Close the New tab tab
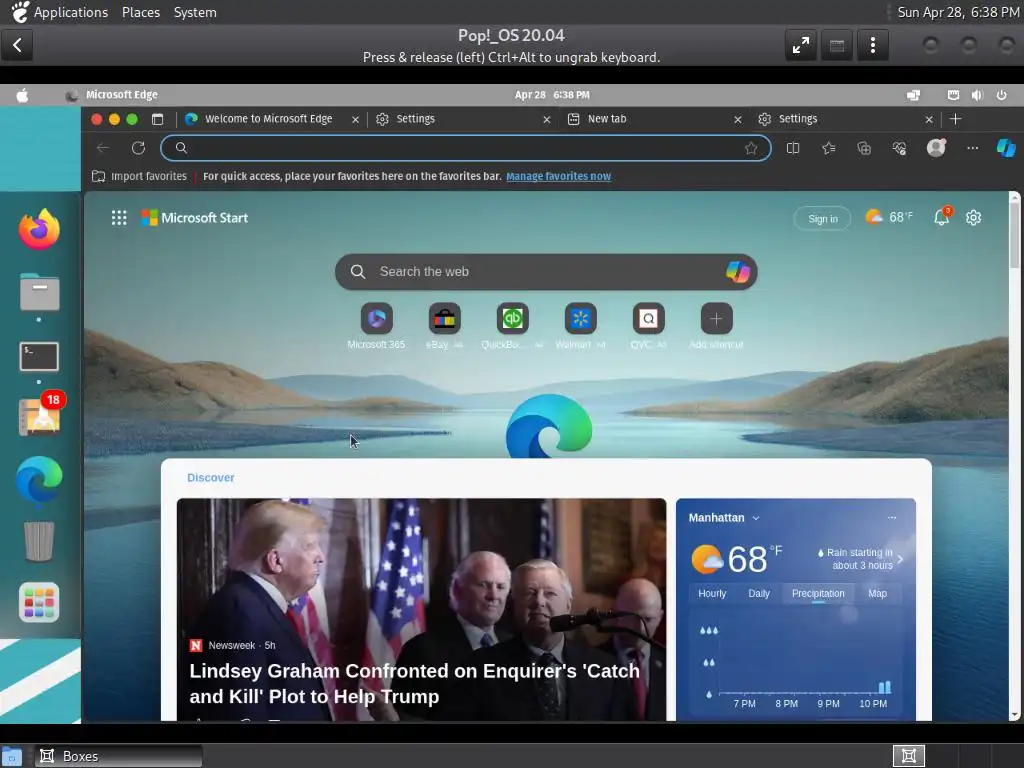 pyautogui.click(x=737, y=120)
